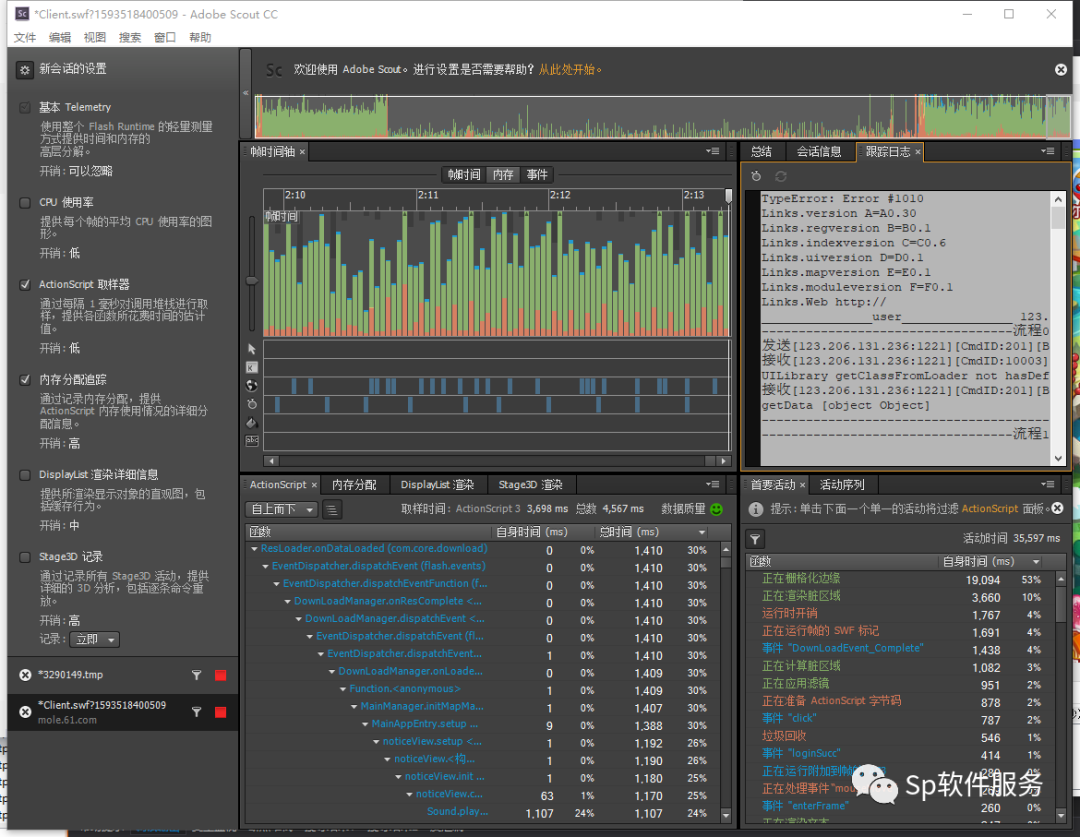Image resolution: width=1080 pixels, height=837 pixels.
Task: Select activity 事件 "DownLoadEvent_Complete"
Action: (x=842, y=648)
